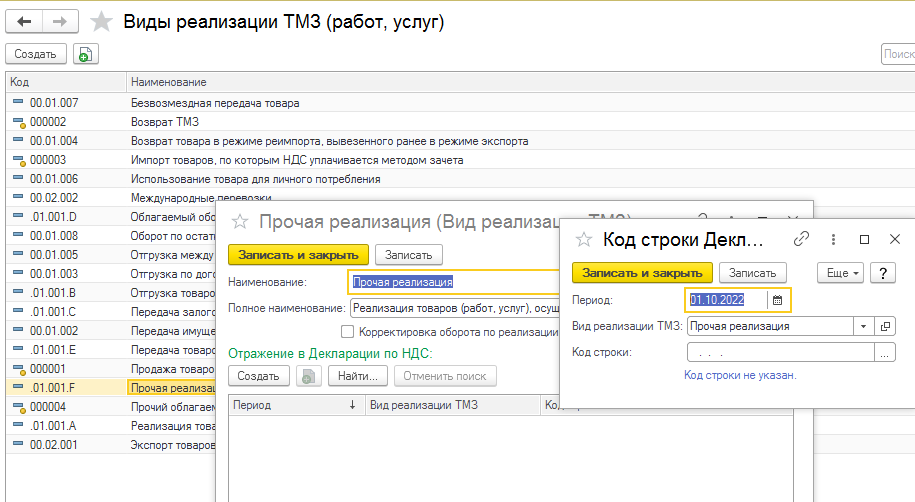This screenshot has height=502, width=915.
Task: Maximize the Код строки Декл window
Action: point(864,239)
